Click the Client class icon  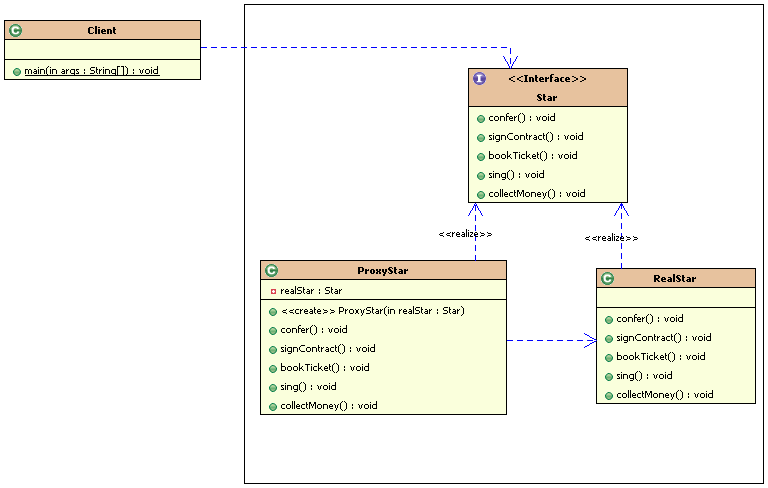(x=16, y=31)
